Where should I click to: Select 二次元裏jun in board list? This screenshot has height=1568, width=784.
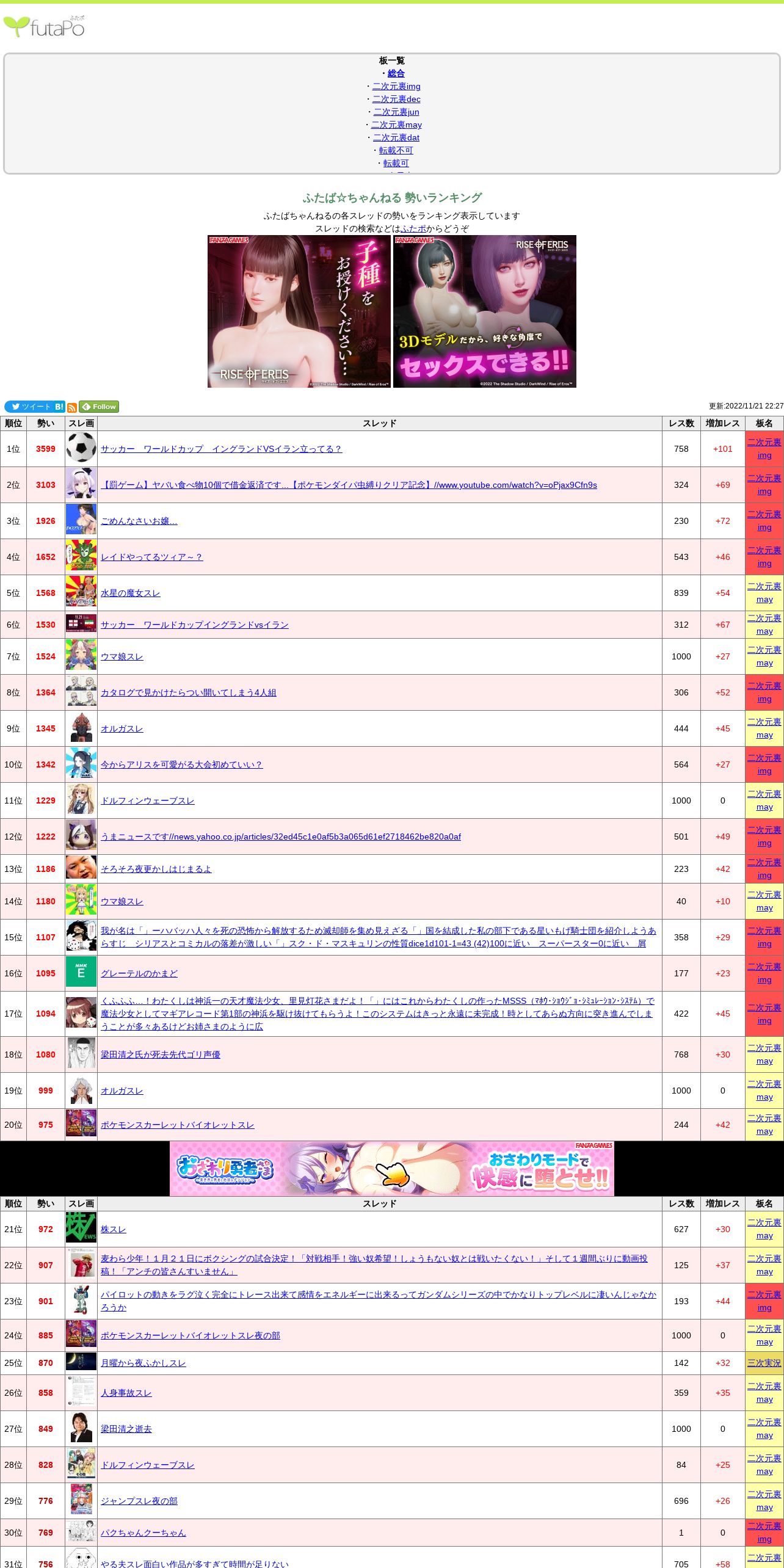pyautogui.click(x=396, y=112)
